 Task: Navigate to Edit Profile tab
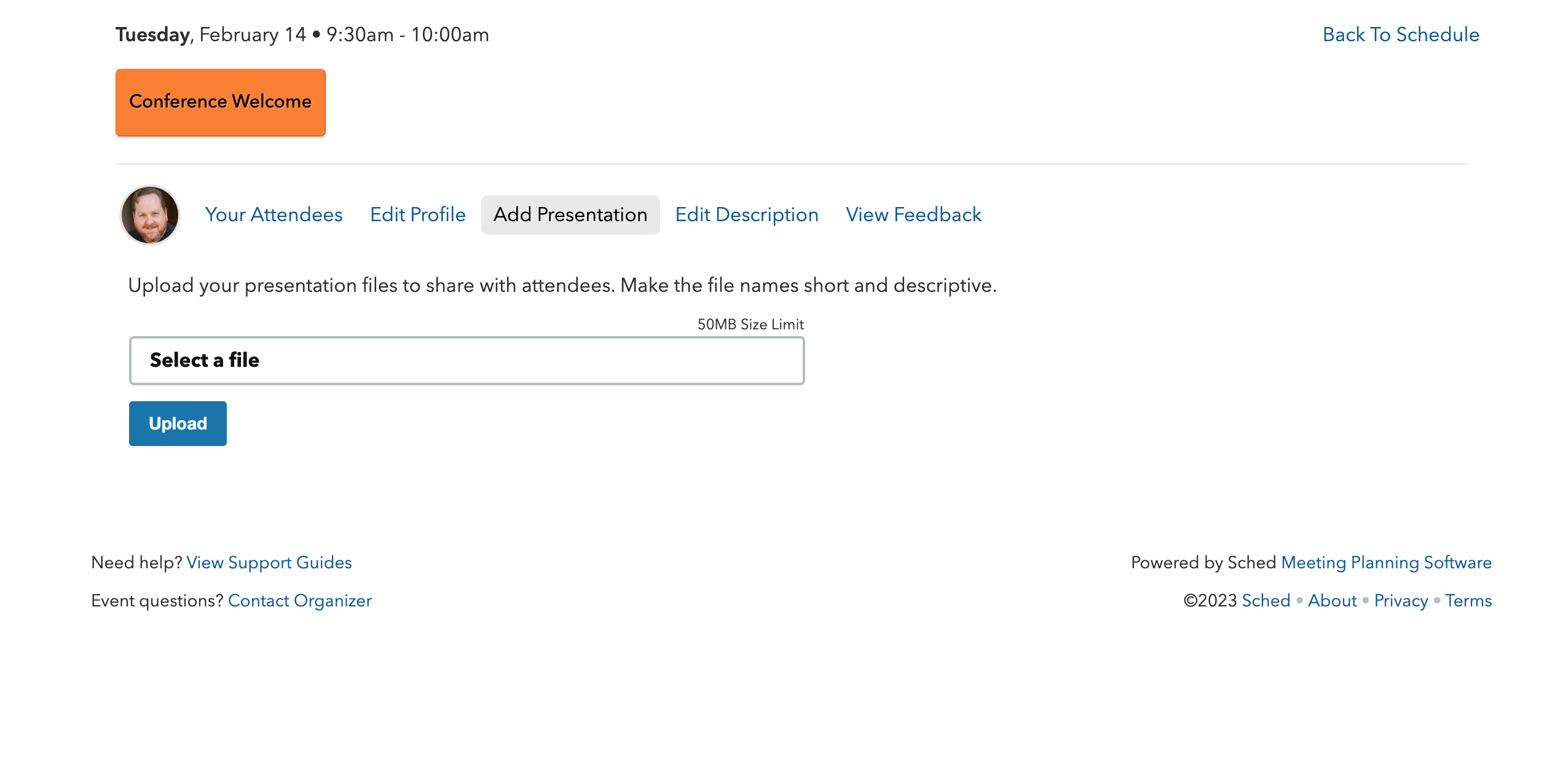[417, 214]
